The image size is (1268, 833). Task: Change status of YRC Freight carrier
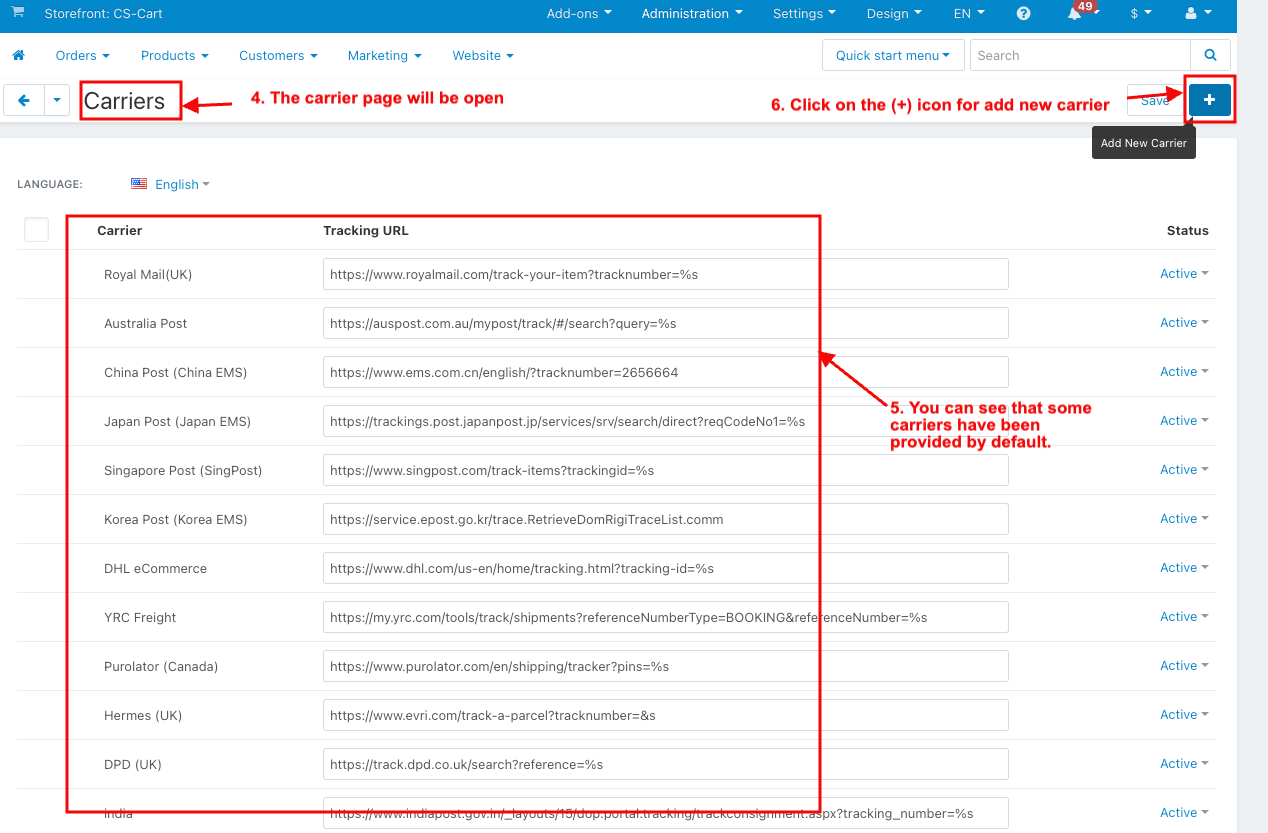tap(1184, 617)
